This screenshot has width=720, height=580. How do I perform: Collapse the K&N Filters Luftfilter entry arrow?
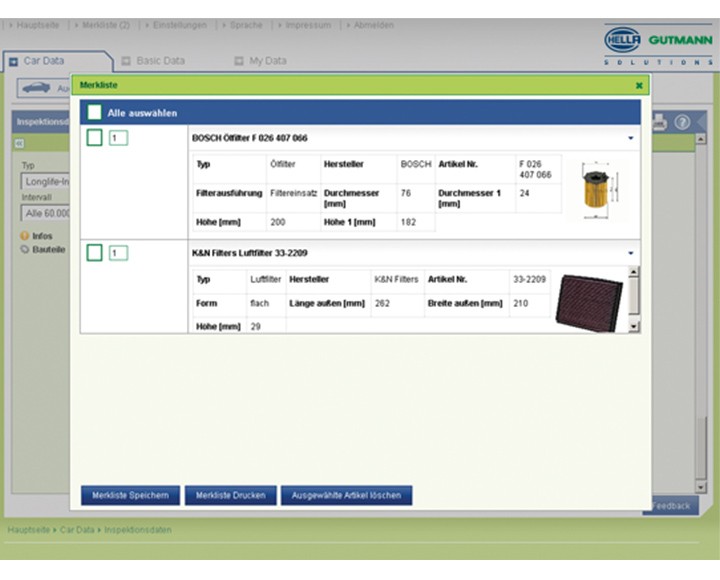click(x=630, y=253)
